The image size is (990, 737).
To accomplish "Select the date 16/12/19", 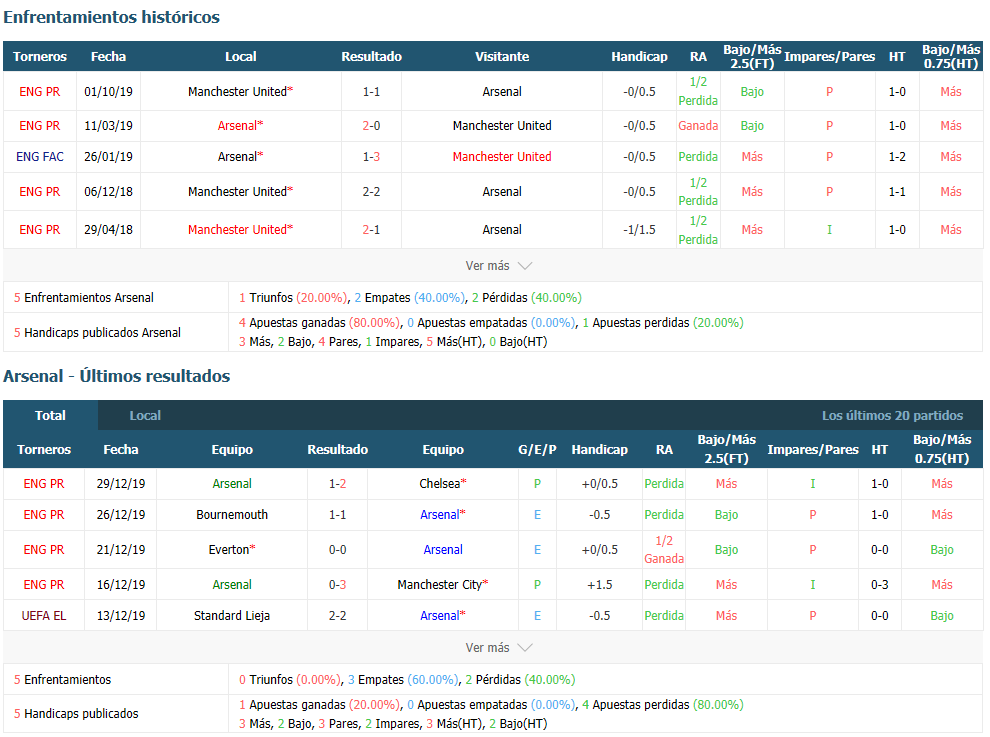I will tap(121, 585).
